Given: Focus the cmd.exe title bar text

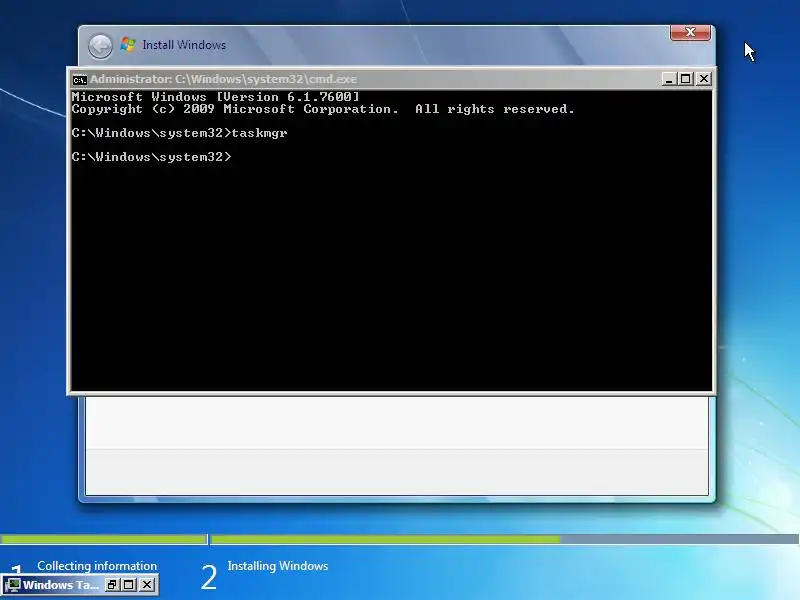Looking at the screenshot, I should pos(223,79).
